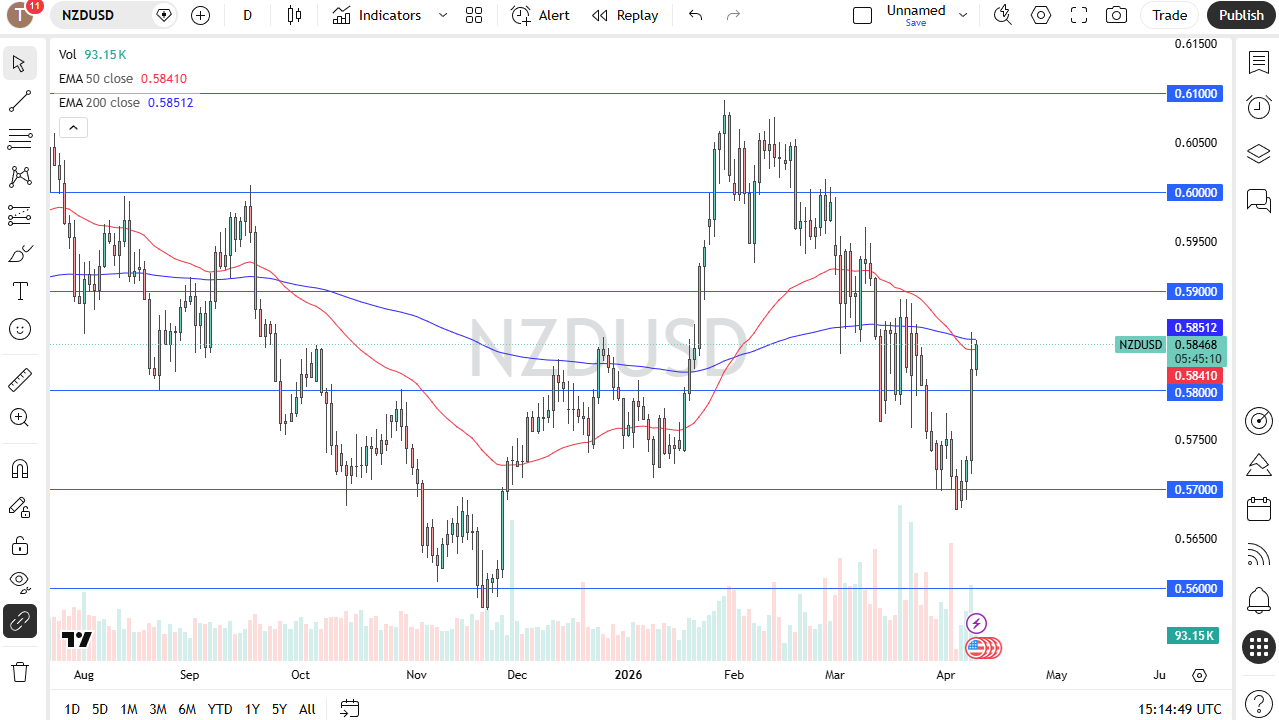Screen dimensions: 1279x720
Task: Select the Text annotation tool
Action: [x=20, y=291]
